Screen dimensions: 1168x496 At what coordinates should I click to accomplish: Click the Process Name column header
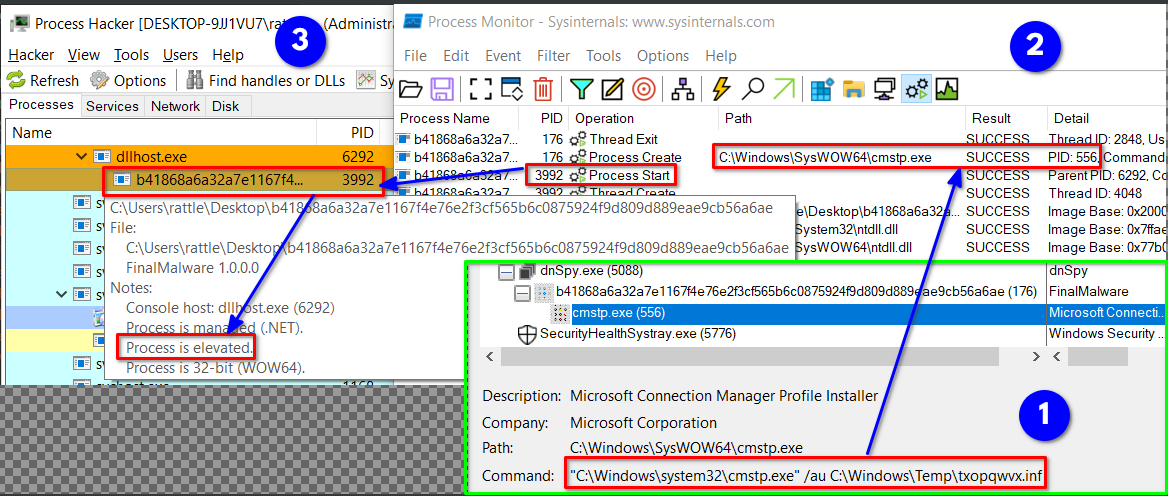[x=456, y=118]
